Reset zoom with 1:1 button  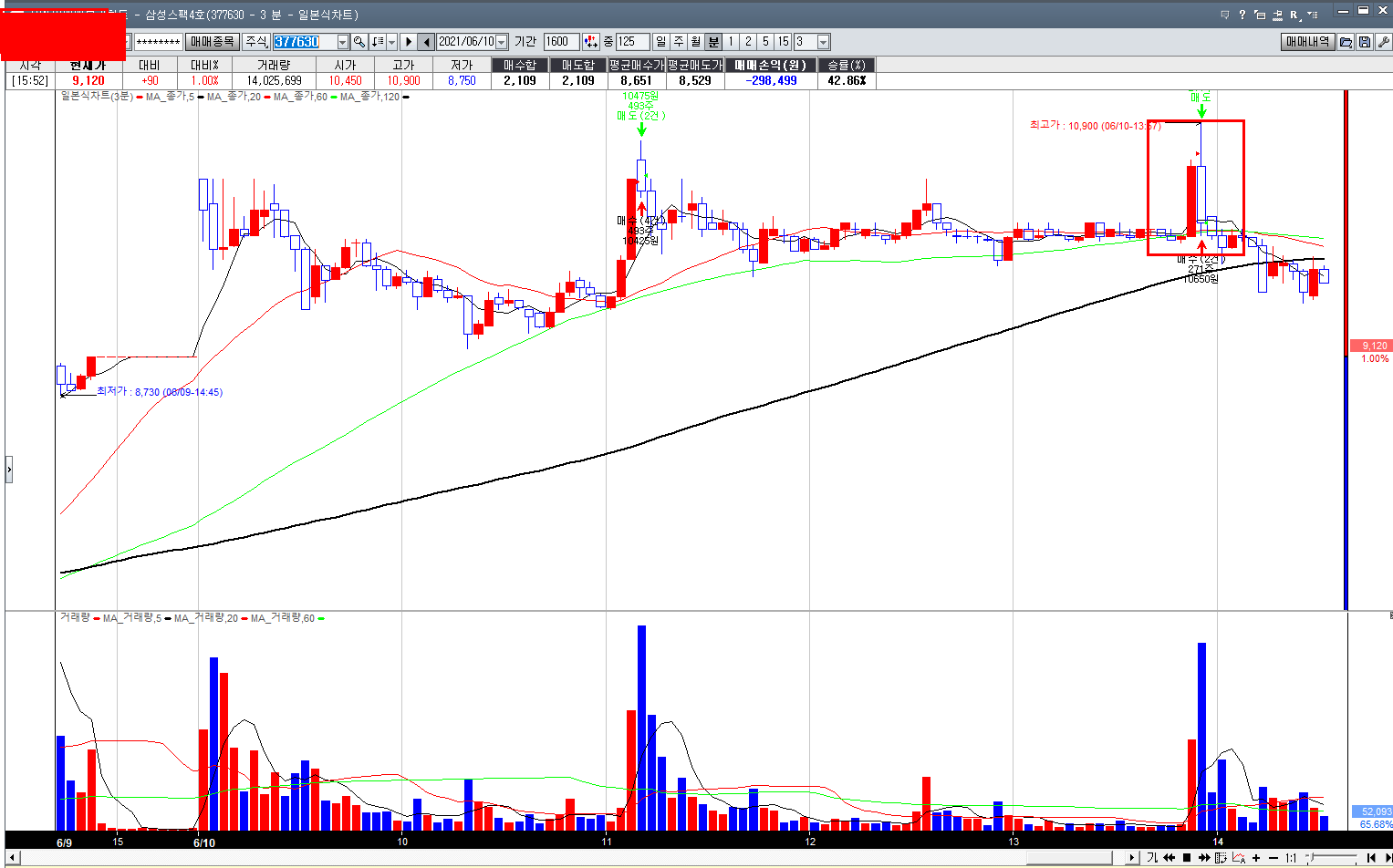1291,858
